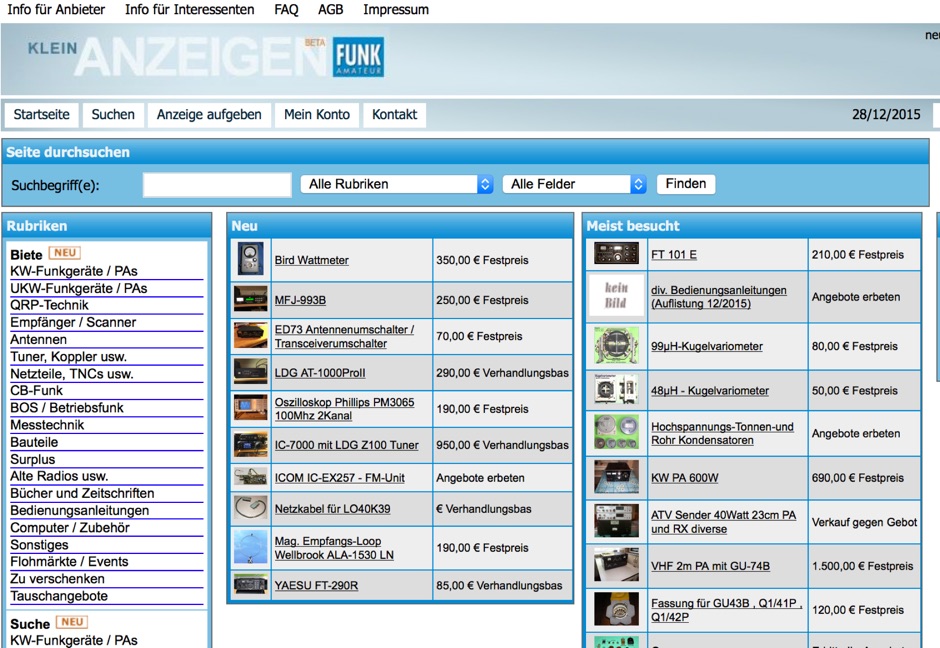The height and width of the screenshot is (648, 940).
Task: Select Bücher und Zeitschriften category
Action: click(82, 493)
